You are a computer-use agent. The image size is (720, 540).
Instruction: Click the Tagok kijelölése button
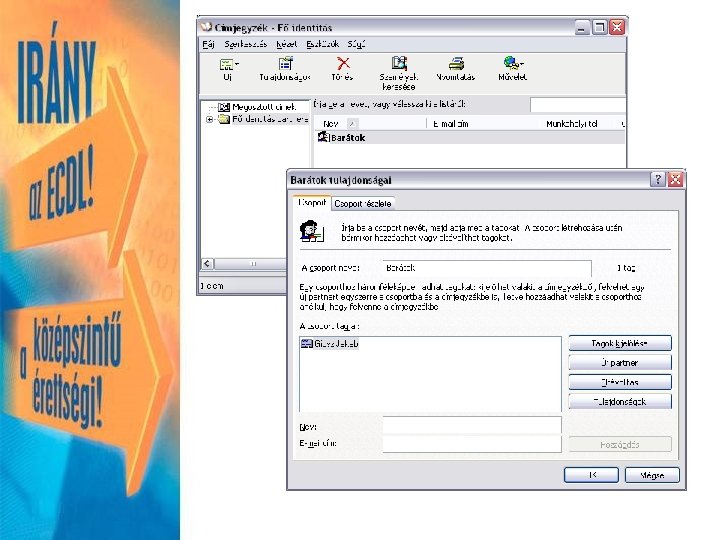(x=620, y=343)
